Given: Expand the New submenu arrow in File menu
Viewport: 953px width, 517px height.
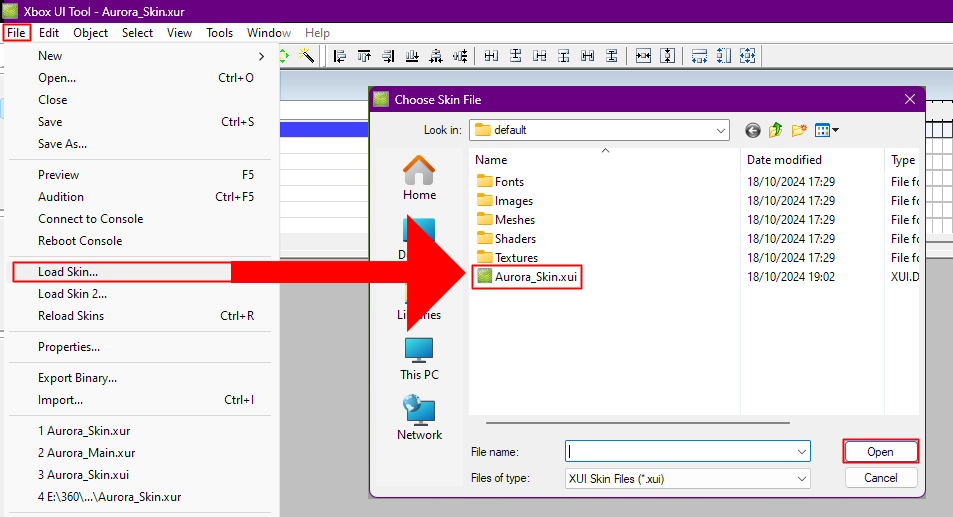Looking at the screenshot, I should (x=261, y=56).
